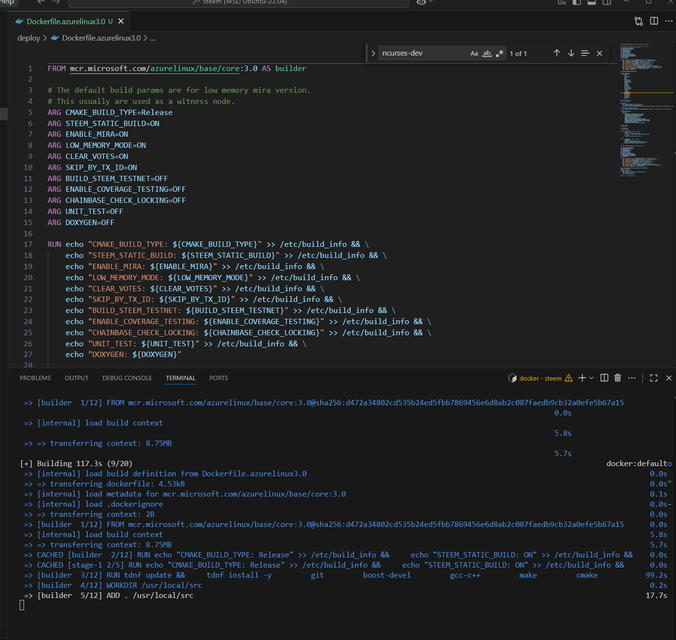Expand the replace field in find widget

[373, 53]
